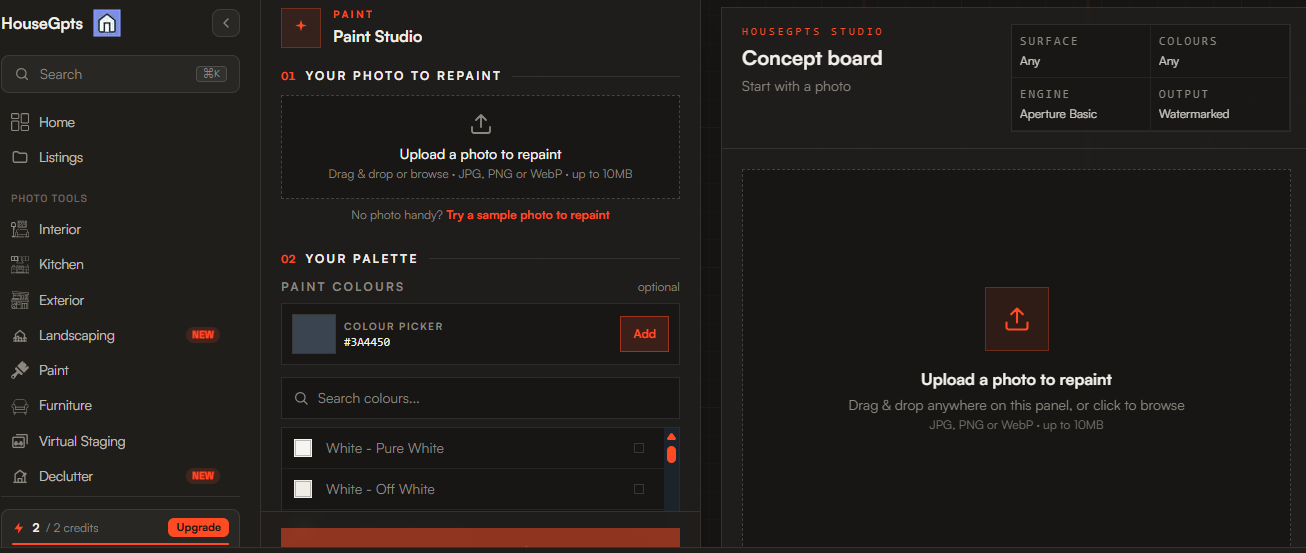Image resolution: width=1306 pixels, height=553 pixels.
Task: Click Upload a photo to repaint dropzone text
Action: click(481, 154)
